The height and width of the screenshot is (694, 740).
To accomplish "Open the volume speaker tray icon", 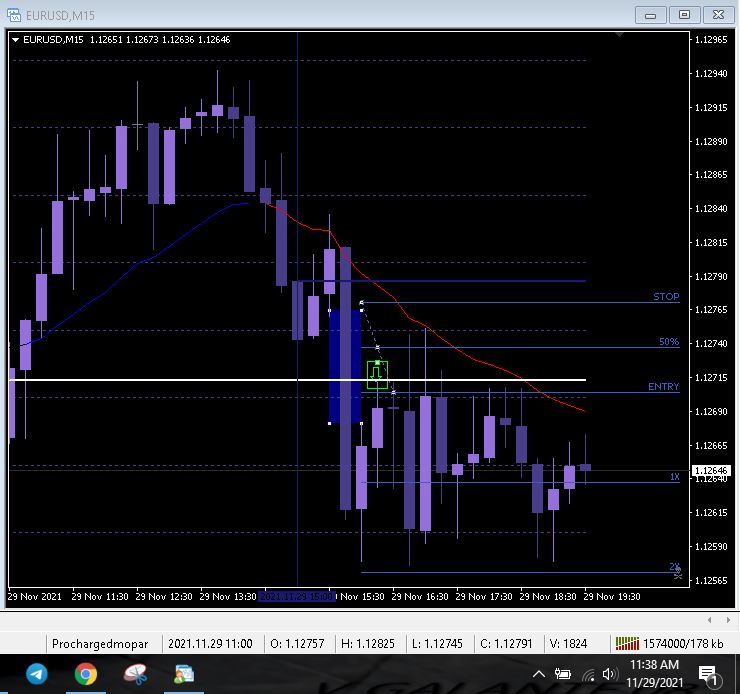I will 610,674.
